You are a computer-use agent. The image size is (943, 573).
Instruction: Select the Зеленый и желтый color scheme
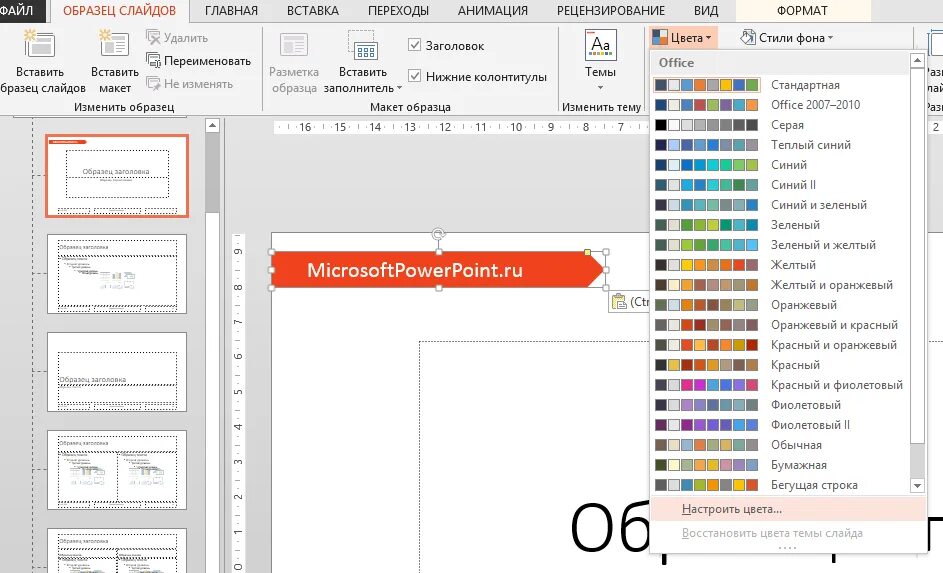click(781, 245)
